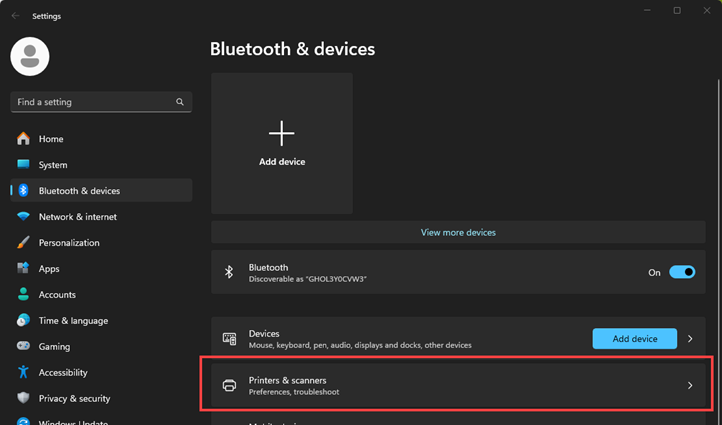The image size is (722, 425).
Task: Click the large Add device tile
Action: (x=282, y=143)
